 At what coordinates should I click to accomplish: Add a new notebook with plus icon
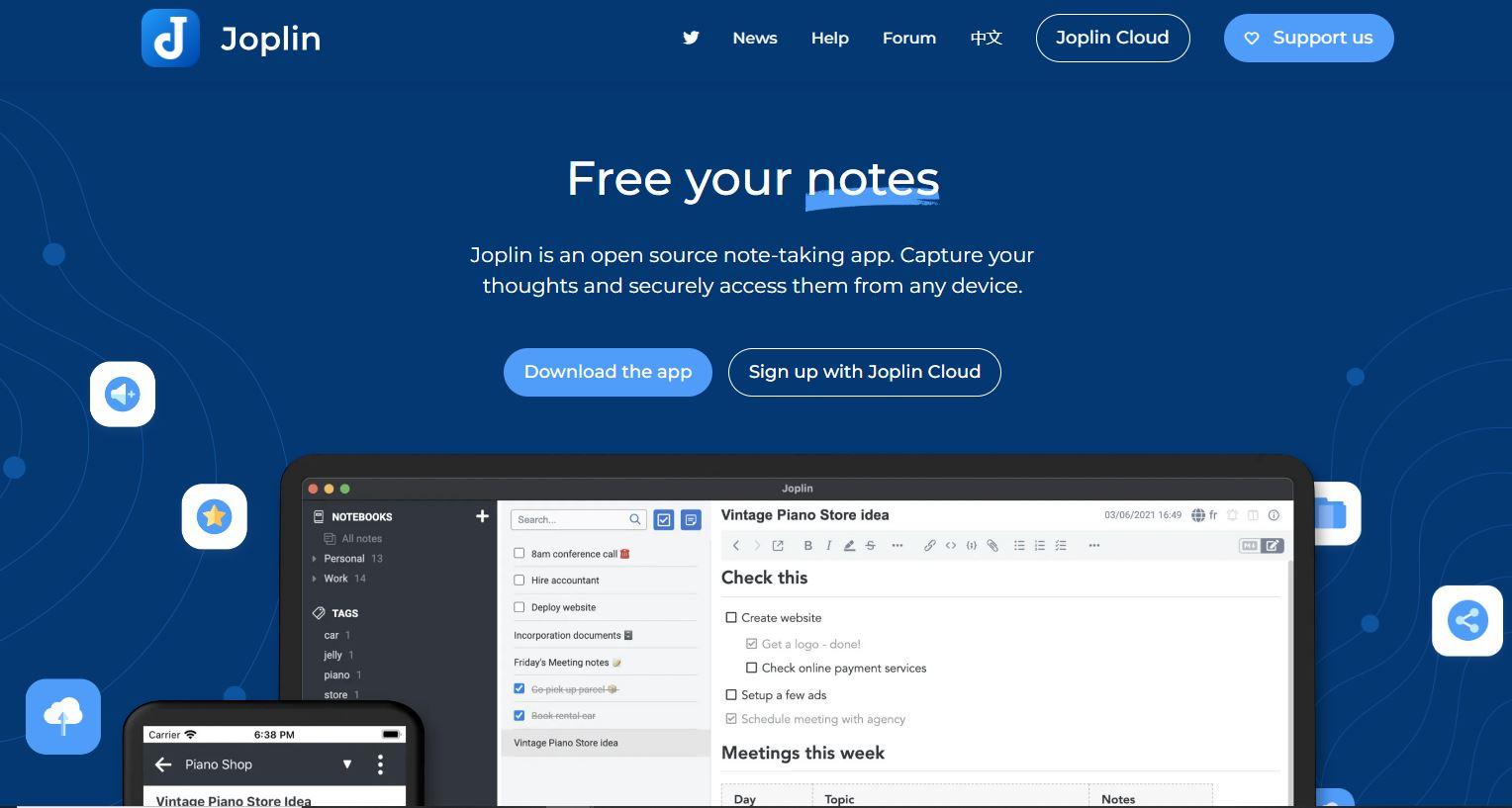482,516
